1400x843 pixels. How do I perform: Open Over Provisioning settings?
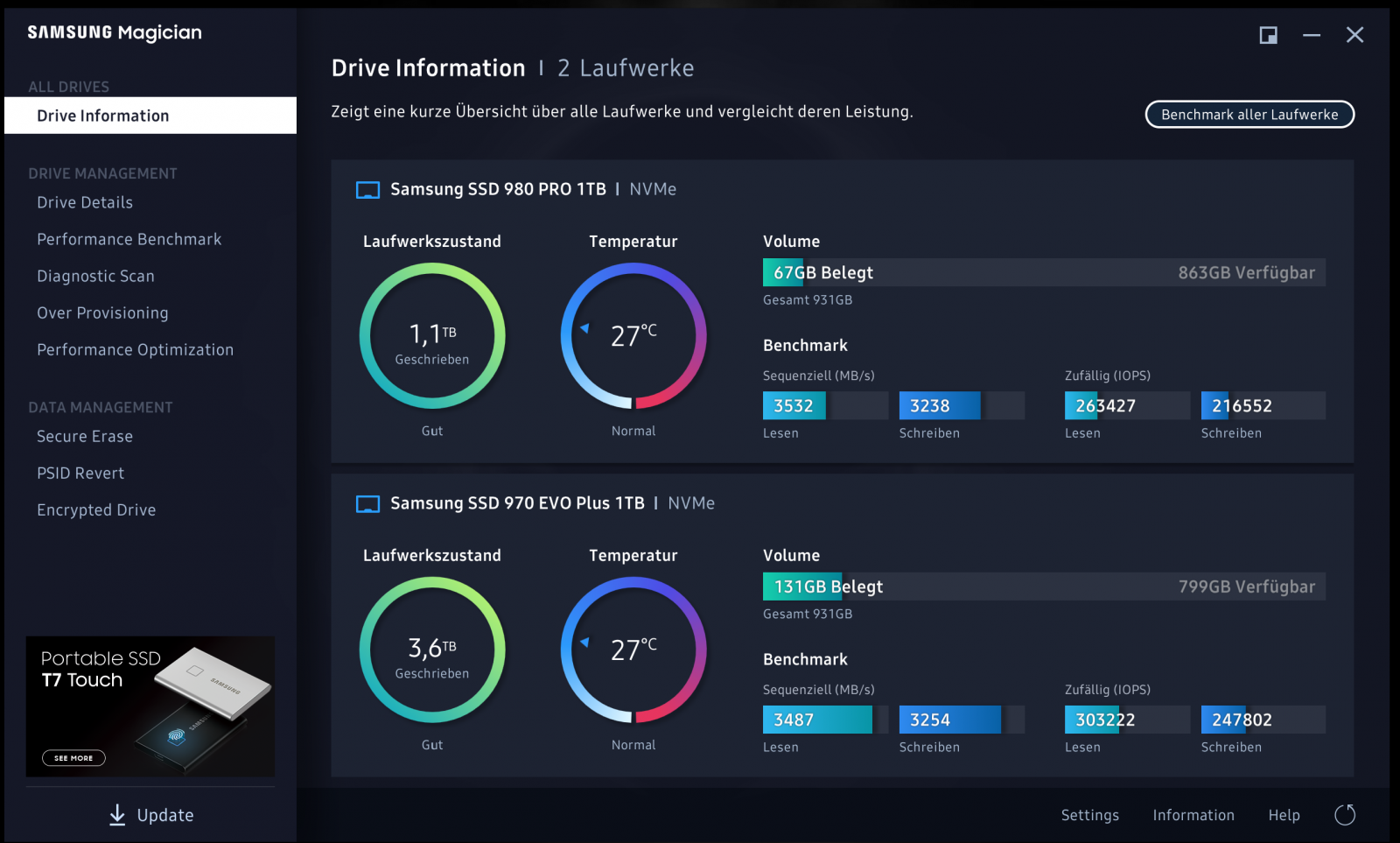(102, 313)
